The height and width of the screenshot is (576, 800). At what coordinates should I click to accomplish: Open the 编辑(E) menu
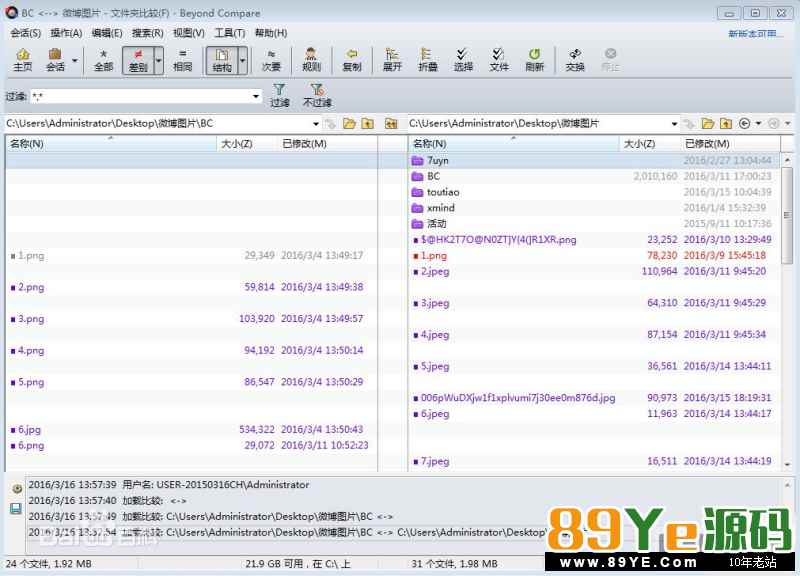pyautogui.click(x=107, y=33)
